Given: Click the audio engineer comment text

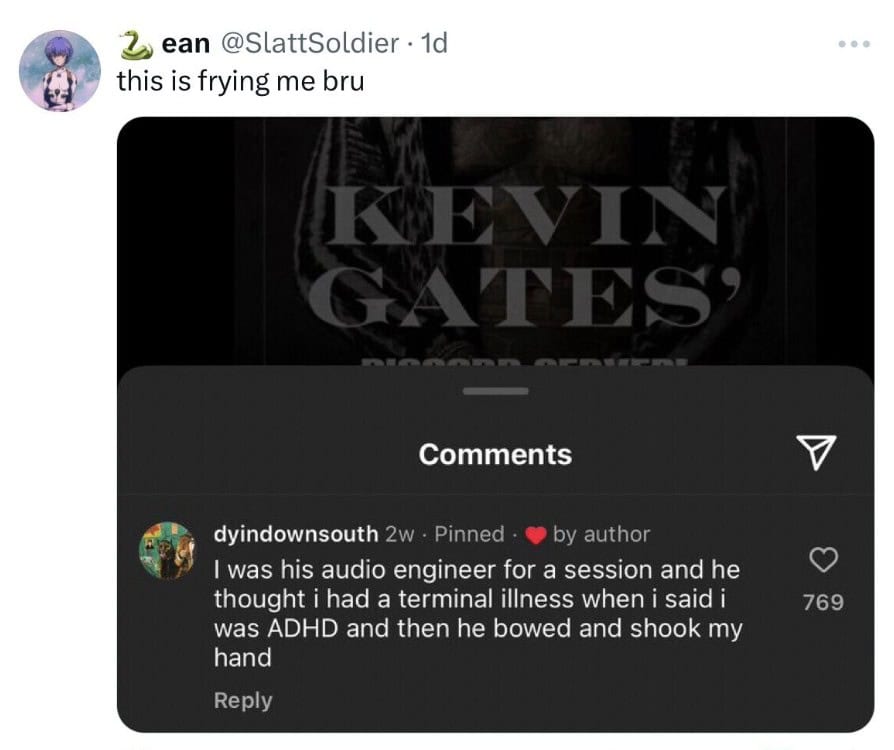Looking at the screenshot, I should pyautogui.click(x=477, y=613).
